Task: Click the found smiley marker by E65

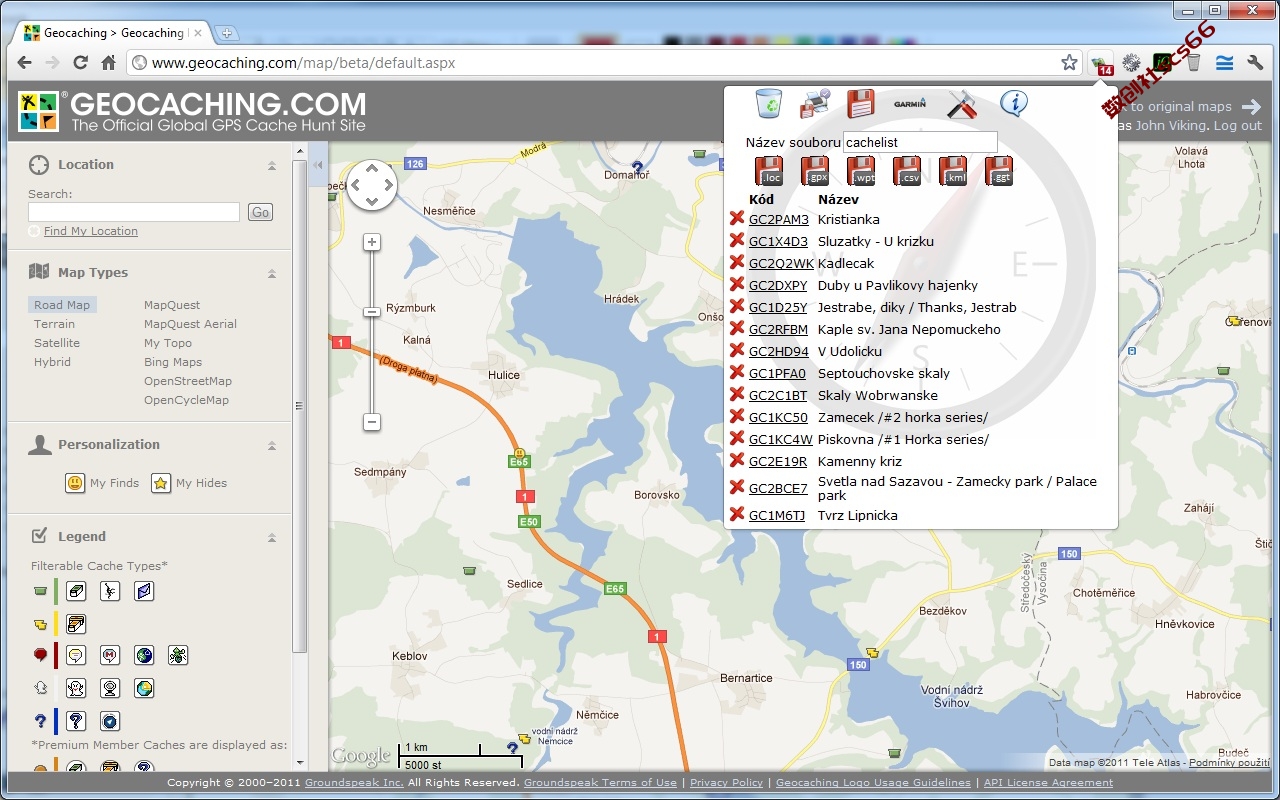Action: coord(519,452)
